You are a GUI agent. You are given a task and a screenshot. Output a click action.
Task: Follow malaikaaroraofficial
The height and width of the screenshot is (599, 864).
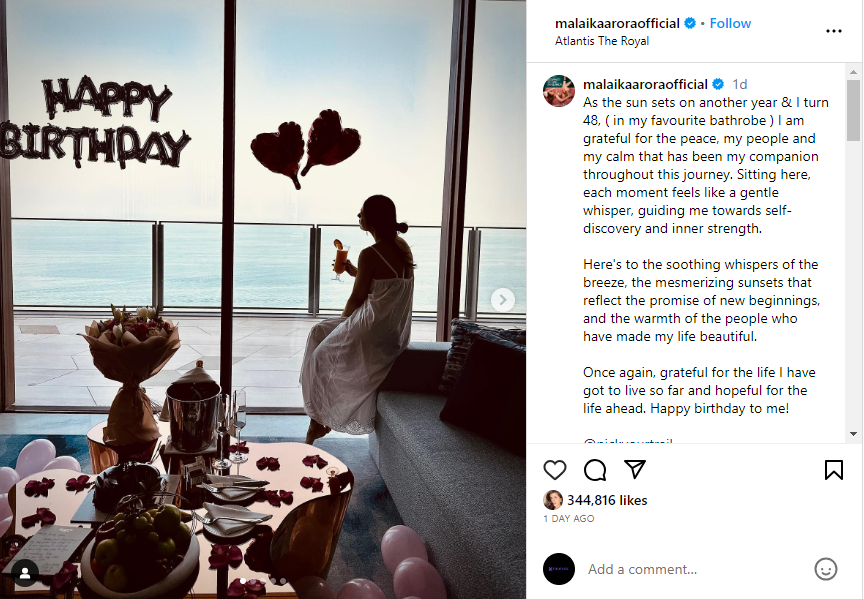click(x=730, y=23)
